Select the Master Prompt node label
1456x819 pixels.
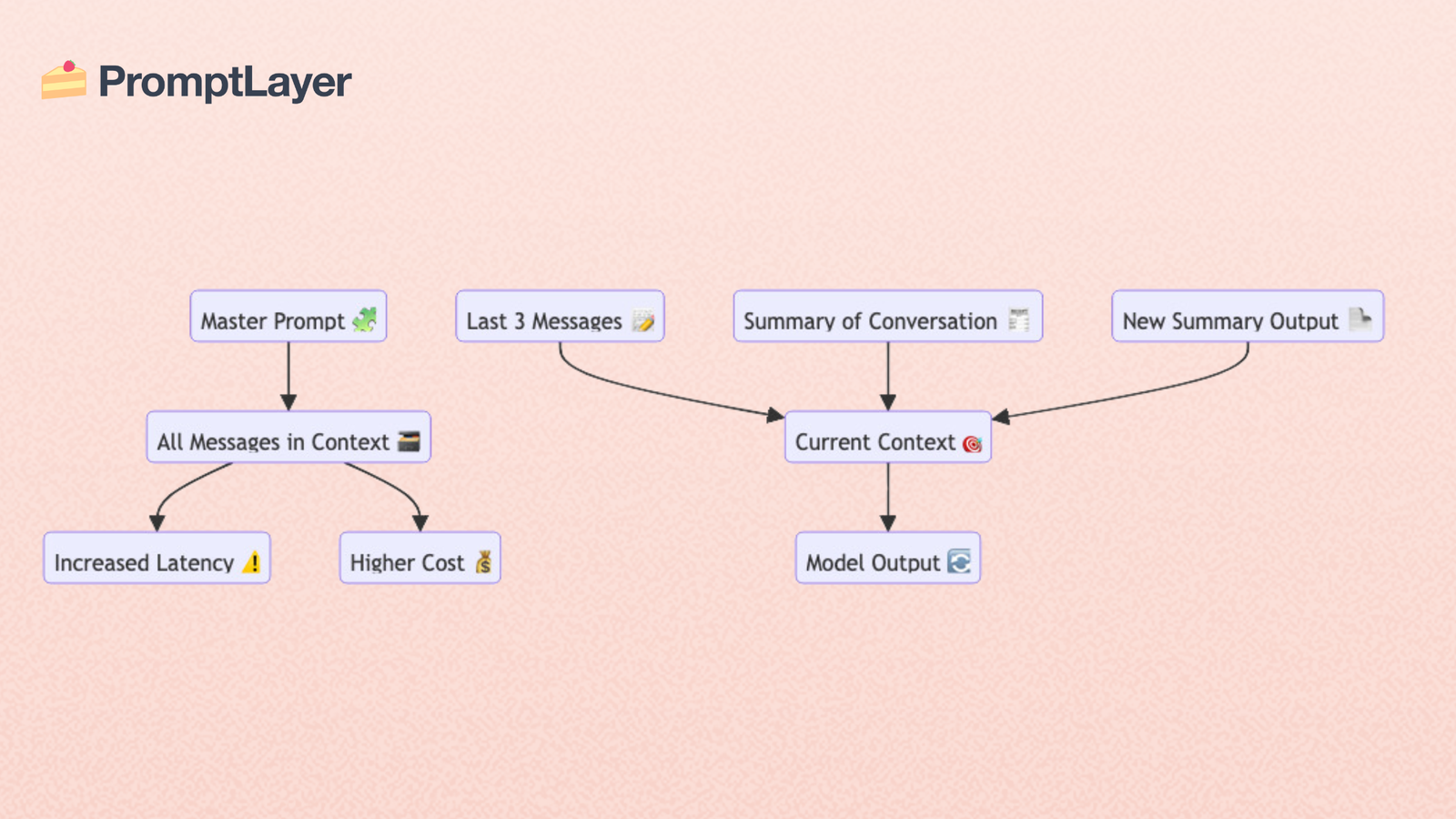click(272, 321)
